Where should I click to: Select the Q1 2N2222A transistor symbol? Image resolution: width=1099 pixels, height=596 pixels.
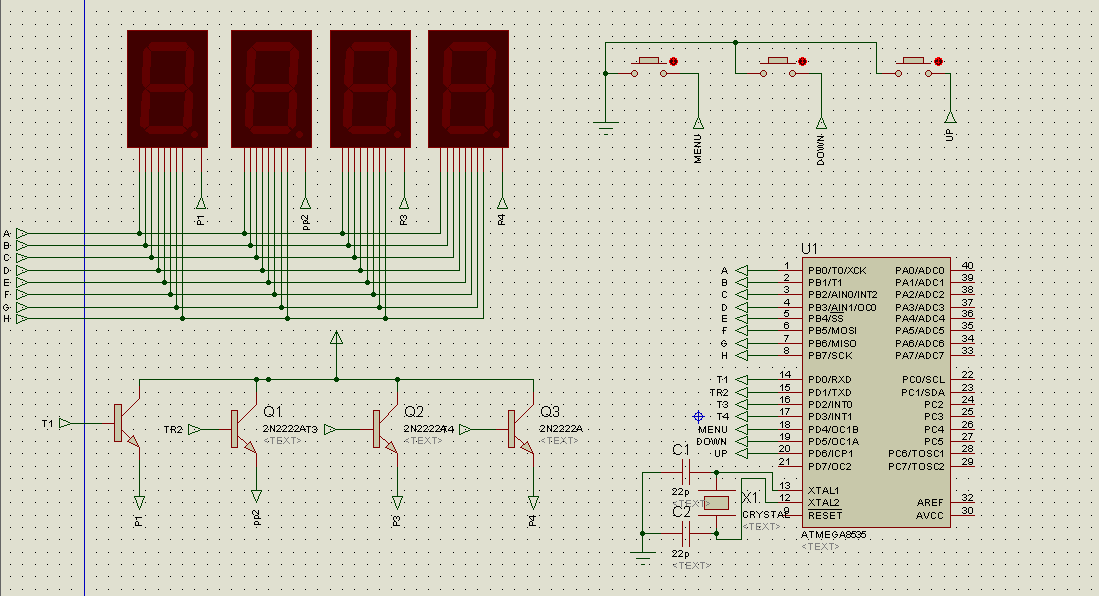243,429
